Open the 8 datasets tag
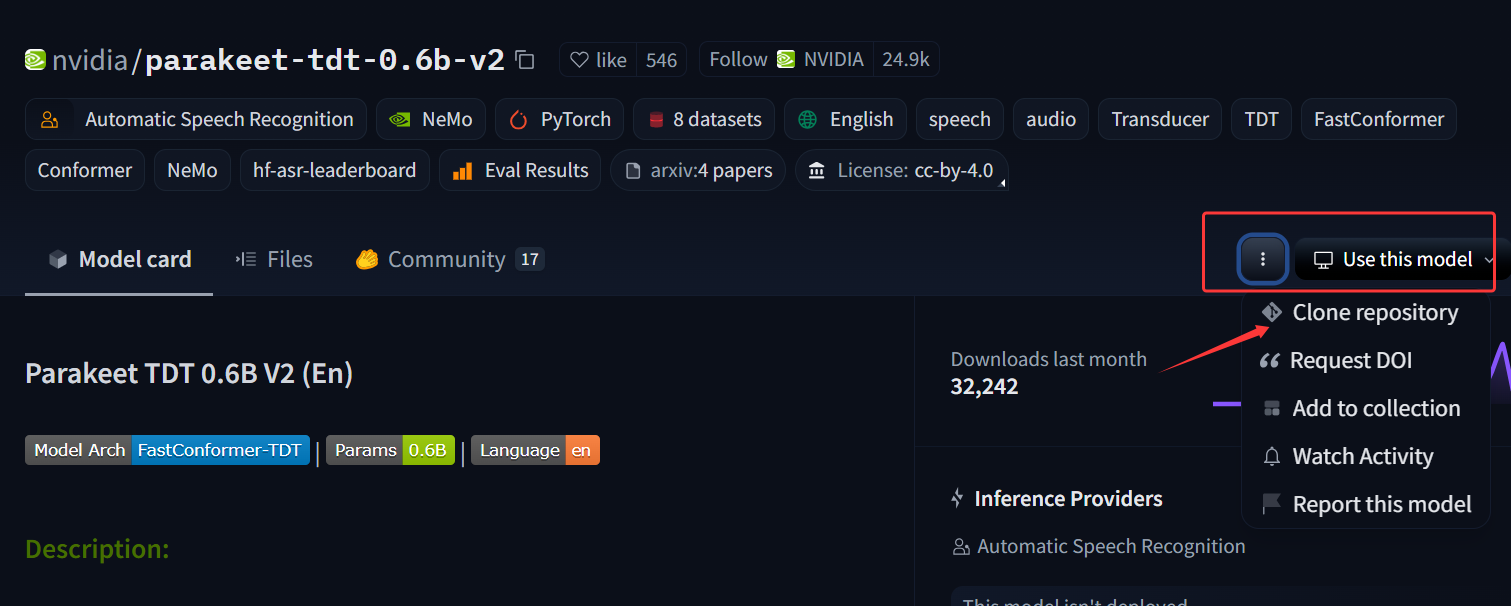This screenshot has height=606, width=1511. (704, 119)
